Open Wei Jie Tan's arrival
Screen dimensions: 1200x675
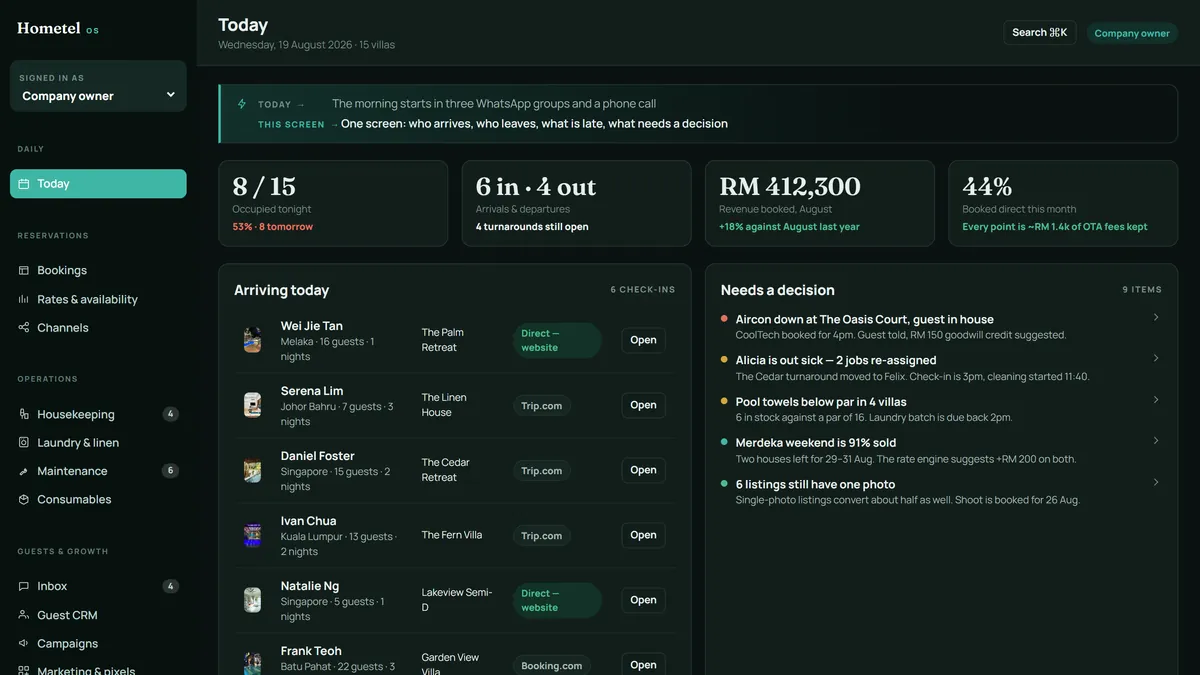[643, 340]
